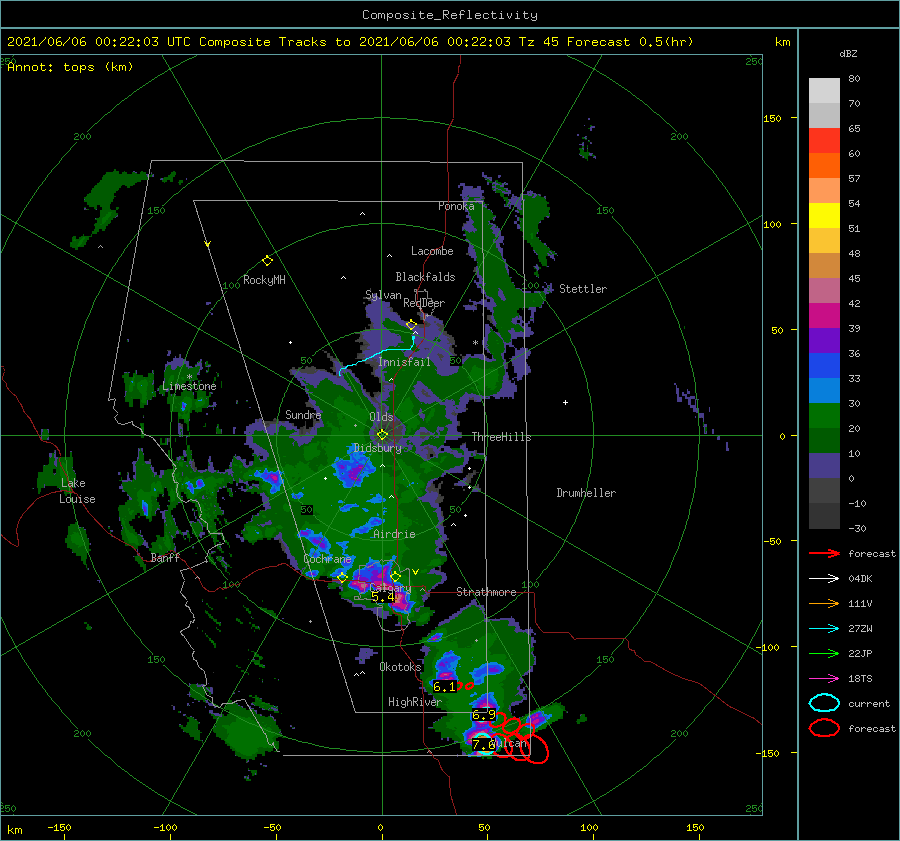Screen dimensions: 900x841
Task: Click the Ponoka town label
Action: point(456,206)
